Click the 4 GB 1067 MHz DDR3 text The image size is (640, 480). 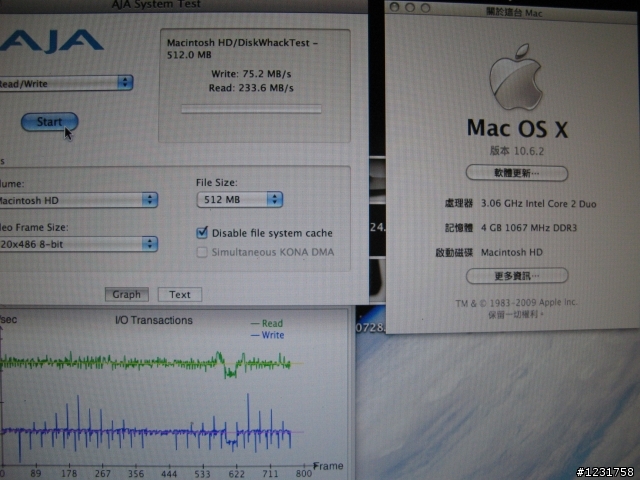529,228
